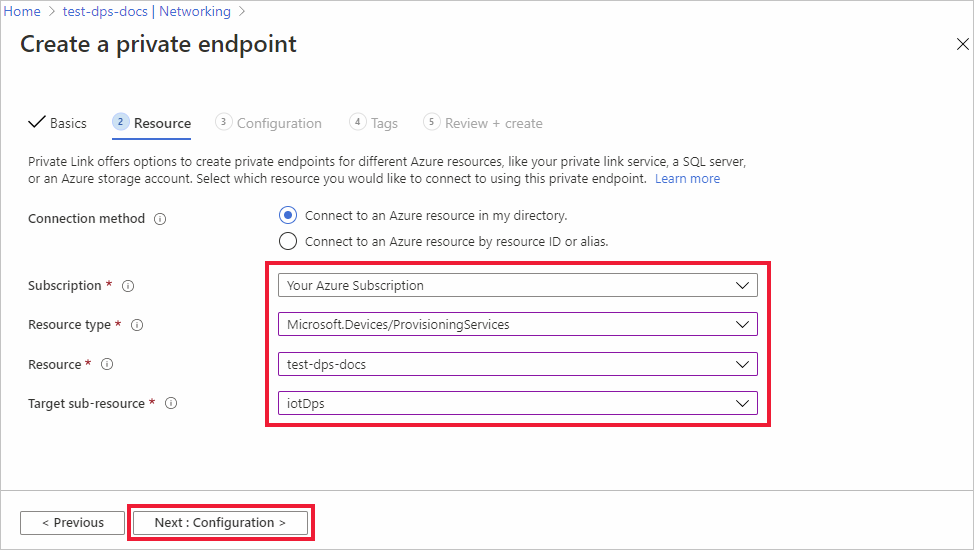Click info icon beside Resource label
This screenshot has height=550, width=974.
[107, 365]
